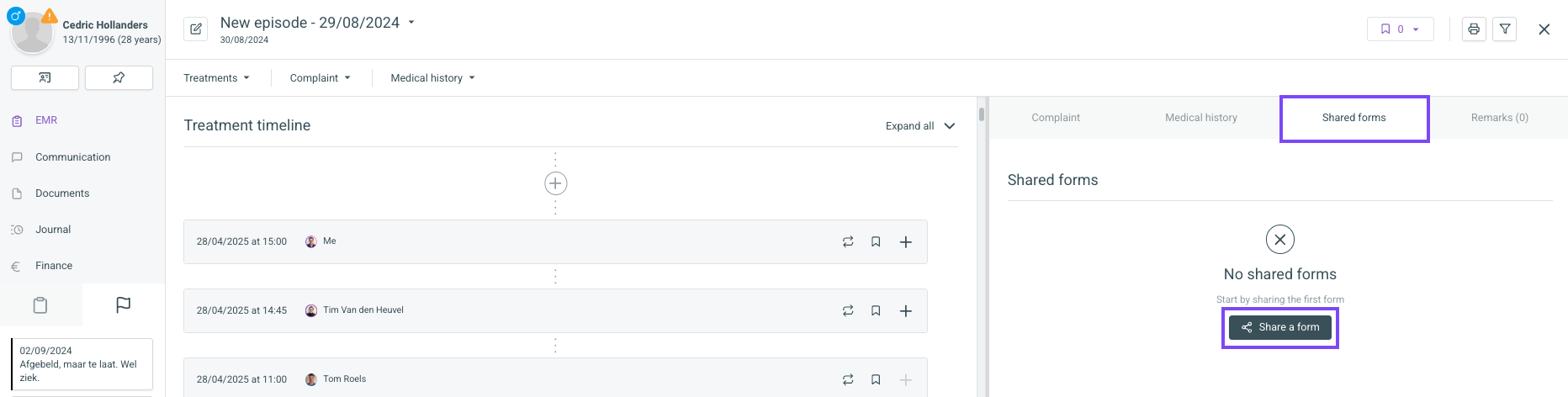Switch to the Medical history tab
Image resolution: width=1568 pixels, height=397 pixels.
pos(1200,118)
